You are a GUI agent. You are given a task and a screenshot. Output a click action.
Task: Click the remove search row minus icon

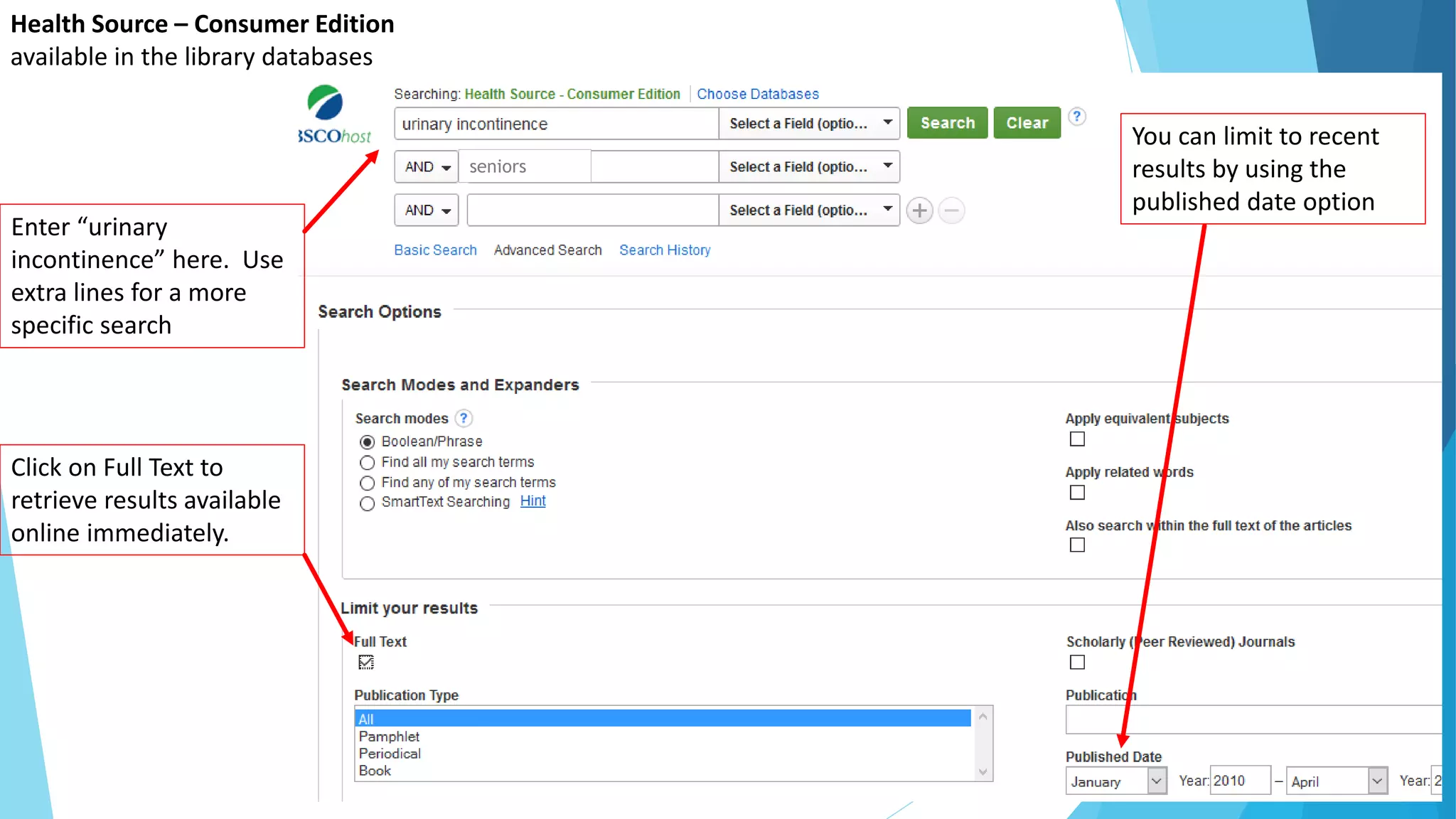[951, 210]
